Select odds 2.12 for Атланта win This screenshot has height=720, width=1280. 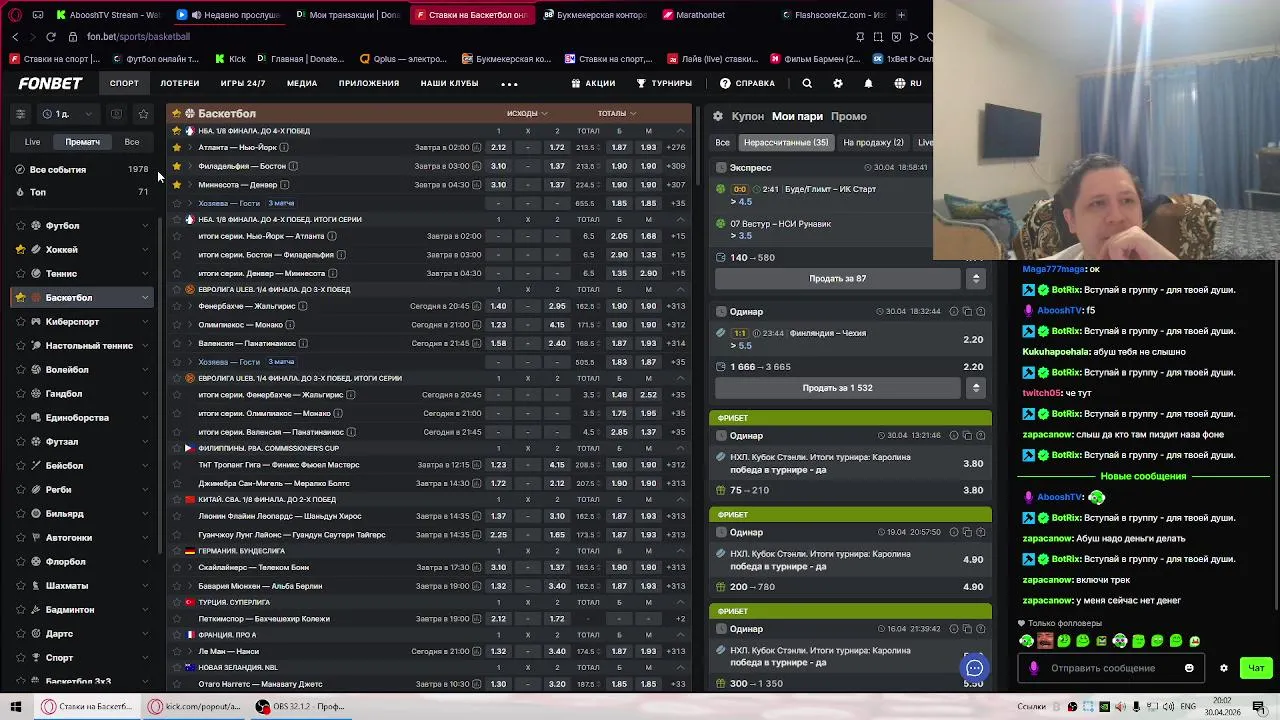(498, 148)
